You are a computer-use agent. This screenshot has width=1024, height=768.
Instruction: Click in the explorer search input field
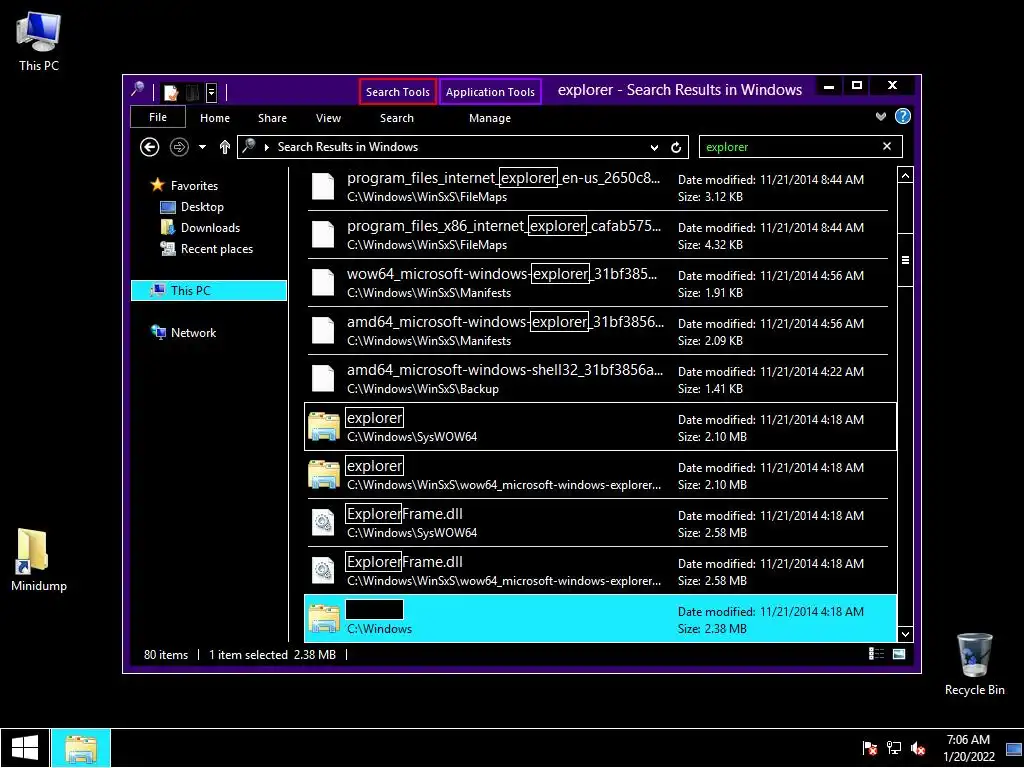pyautogui.click(x=792, y=147)
